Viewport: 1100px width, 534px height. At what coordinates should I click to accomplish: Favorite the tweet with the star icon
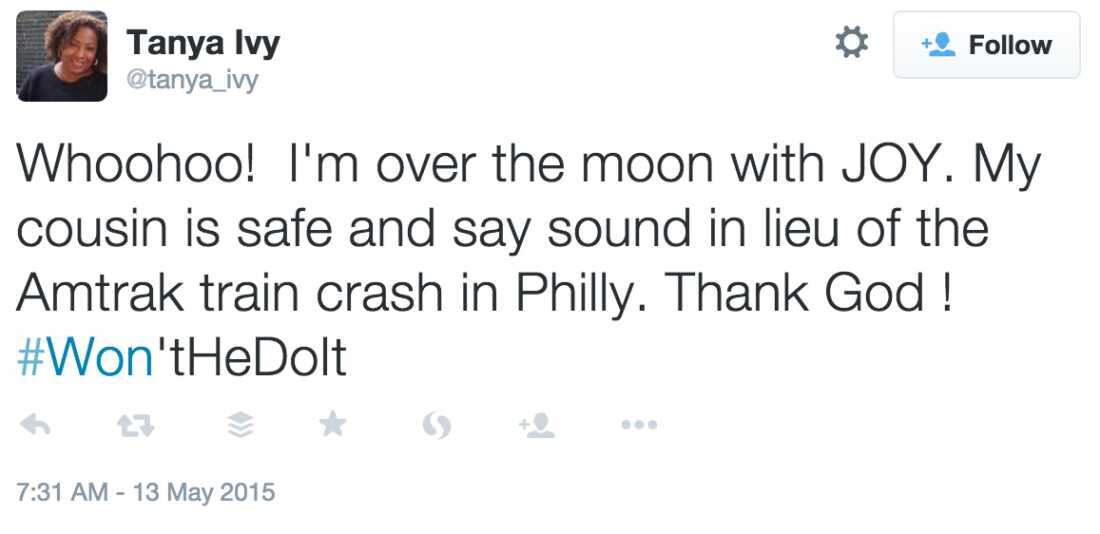click(332, 426)
